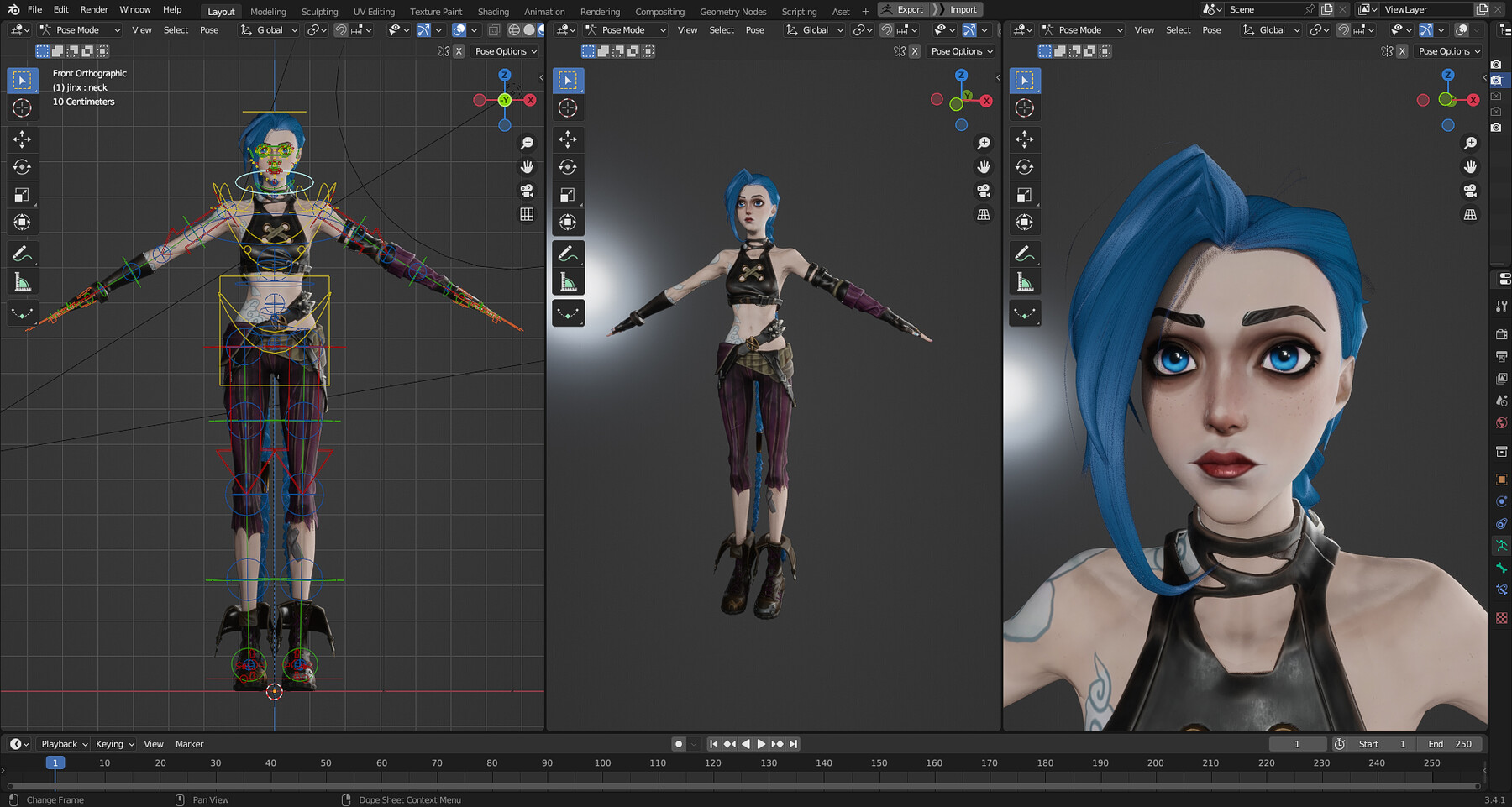1512x807 pixels.
Task: Open the Keying dropdown in the timeline
Action: (114, 744)
